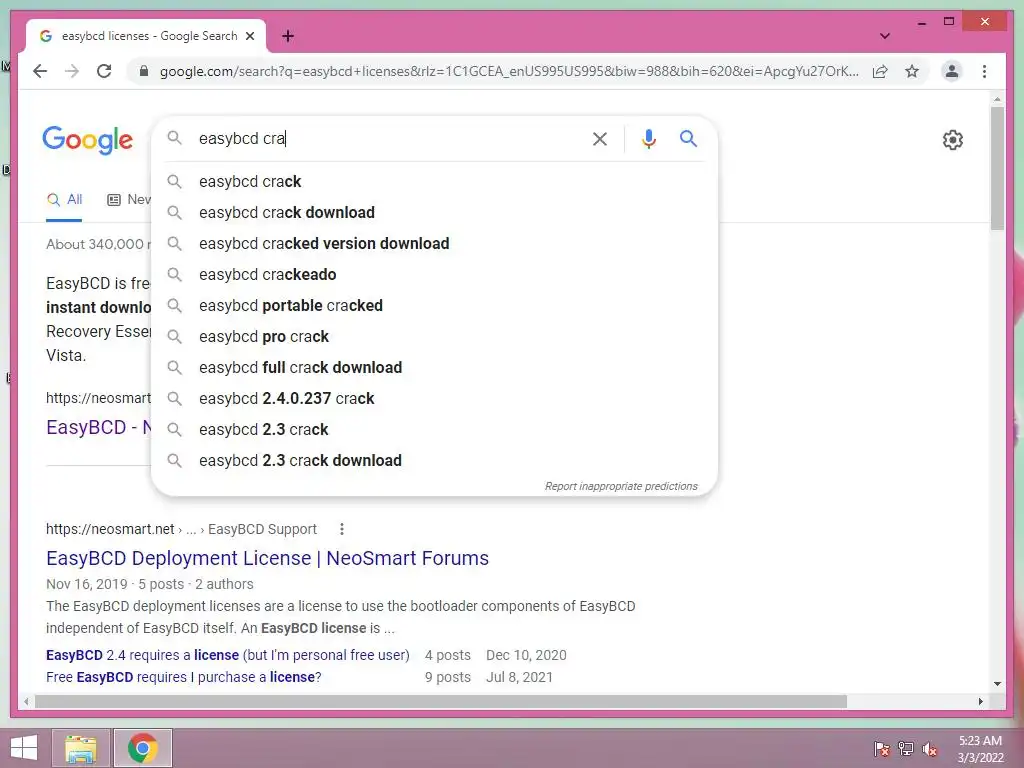Image resolution: width=1024 pixels, height=768 pixels.
Task: Click "Report inappropriate predictions" link
Action: point(621,487)
